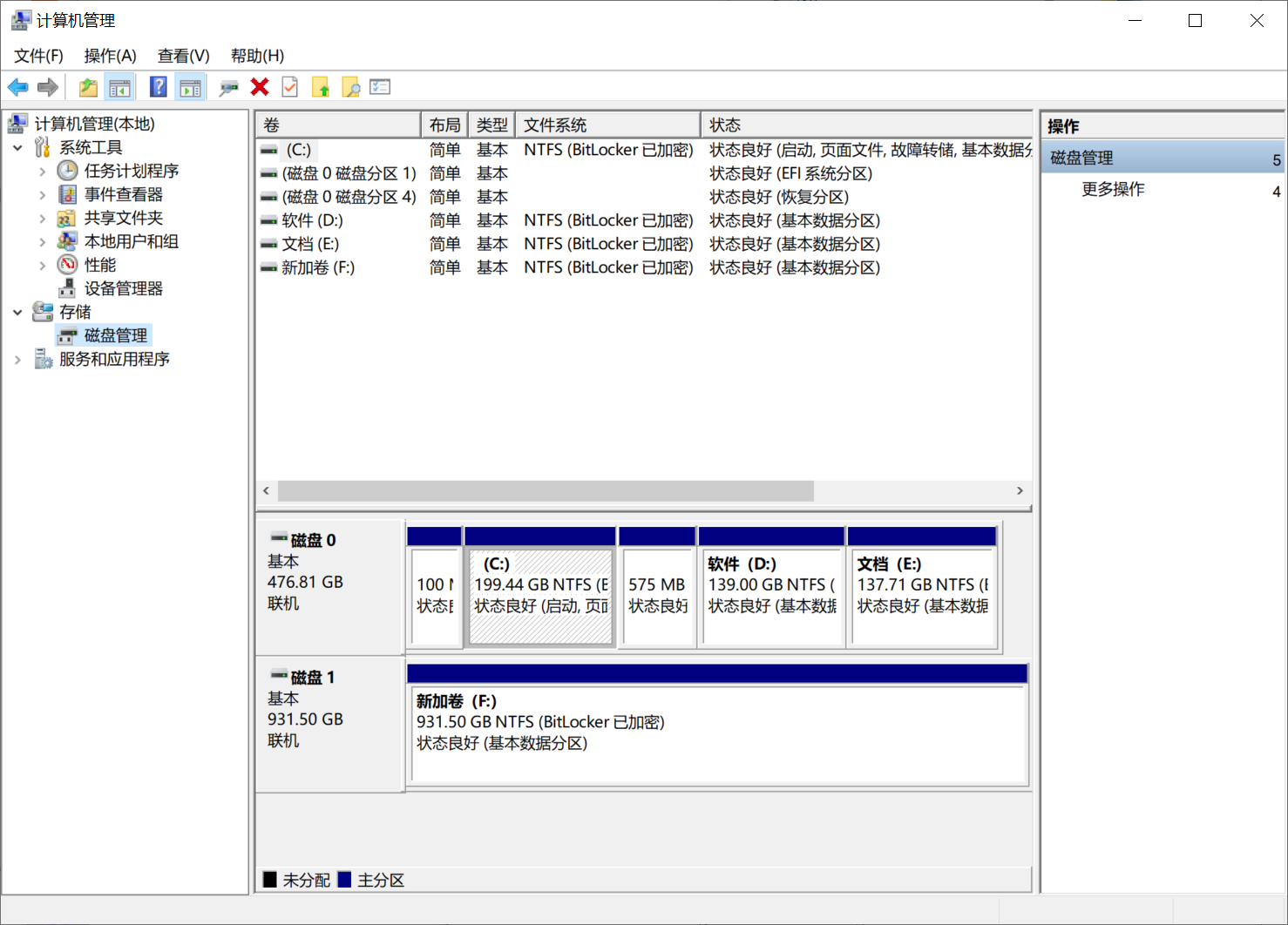
Task: Click the volume list horizontal scrollbar thumb
Action: pyautogui.click(x=546, y=491)
